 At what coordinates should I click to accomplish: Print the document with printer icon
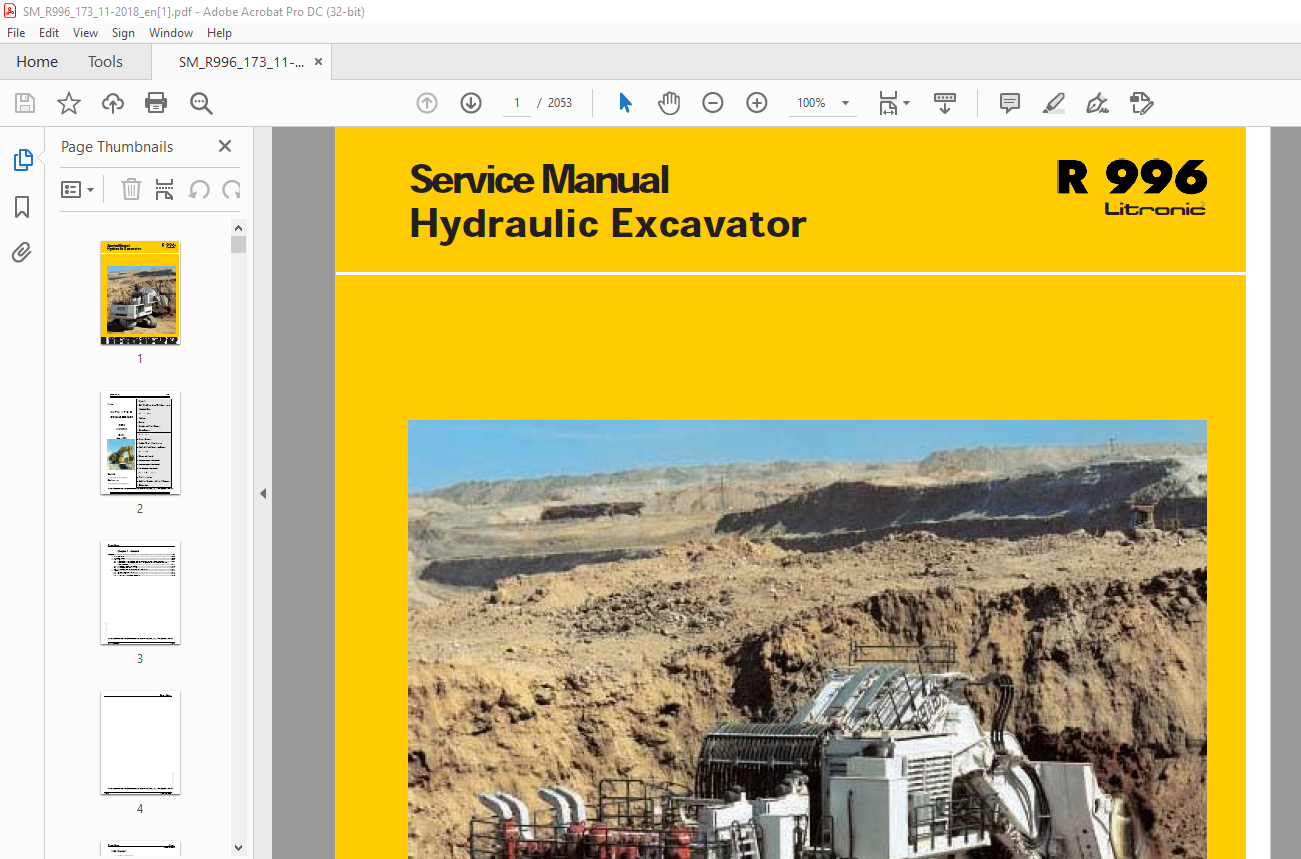156,103
